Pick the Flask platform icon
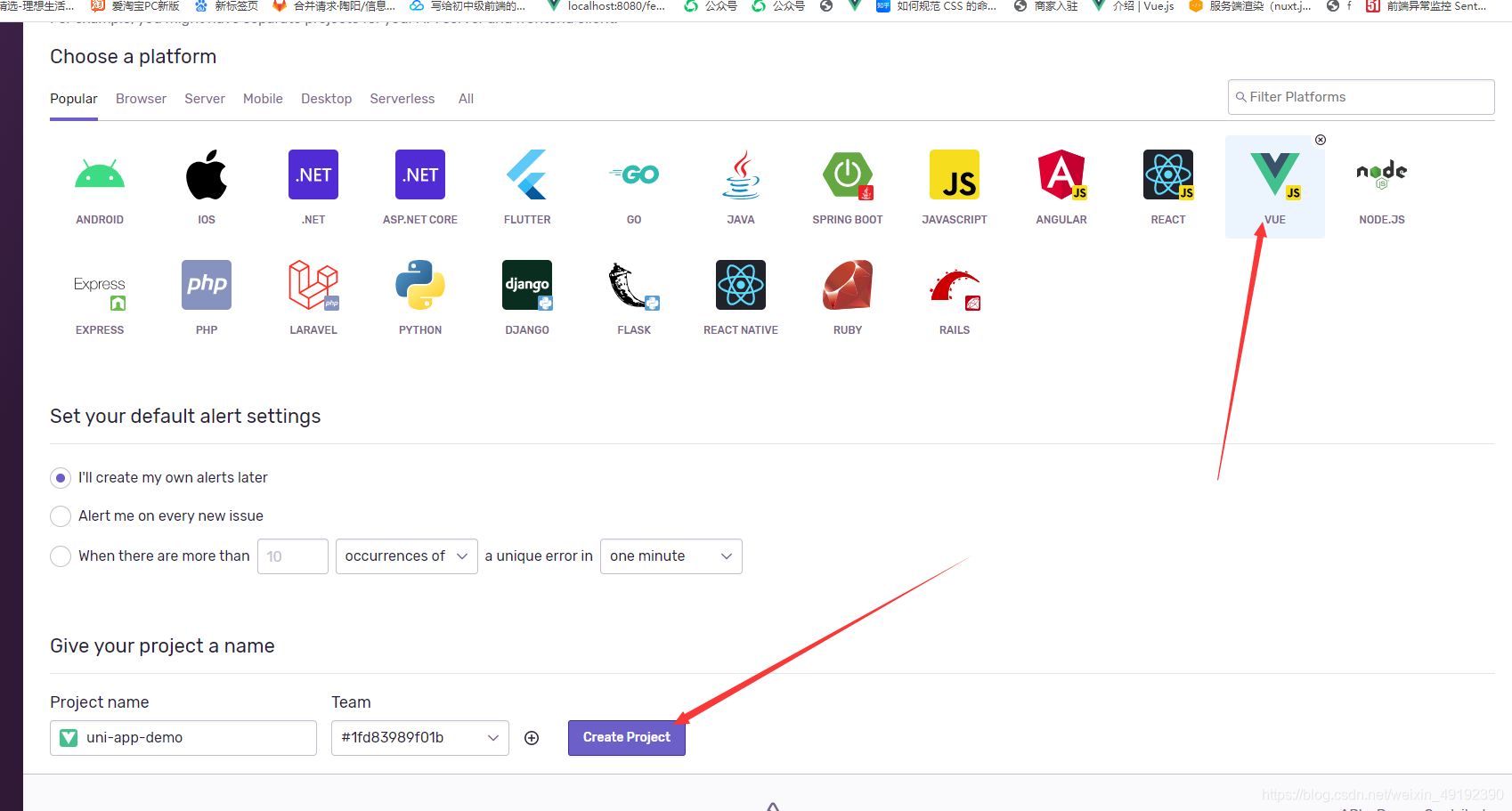The height and width of the screenshot is (811, 1512). [634, 285]
